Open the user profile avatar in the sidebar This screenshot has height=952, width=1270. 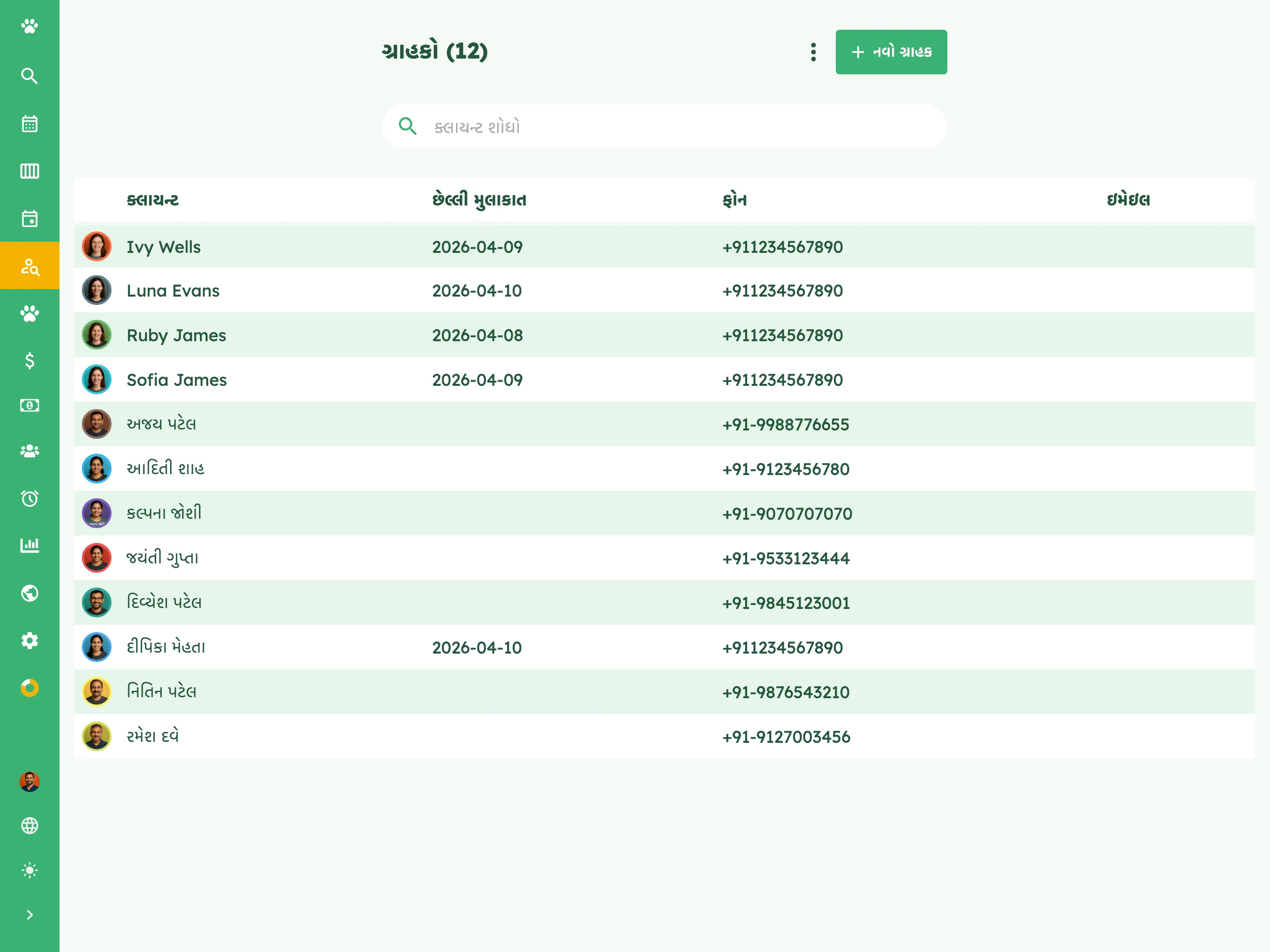click(29, 781)
